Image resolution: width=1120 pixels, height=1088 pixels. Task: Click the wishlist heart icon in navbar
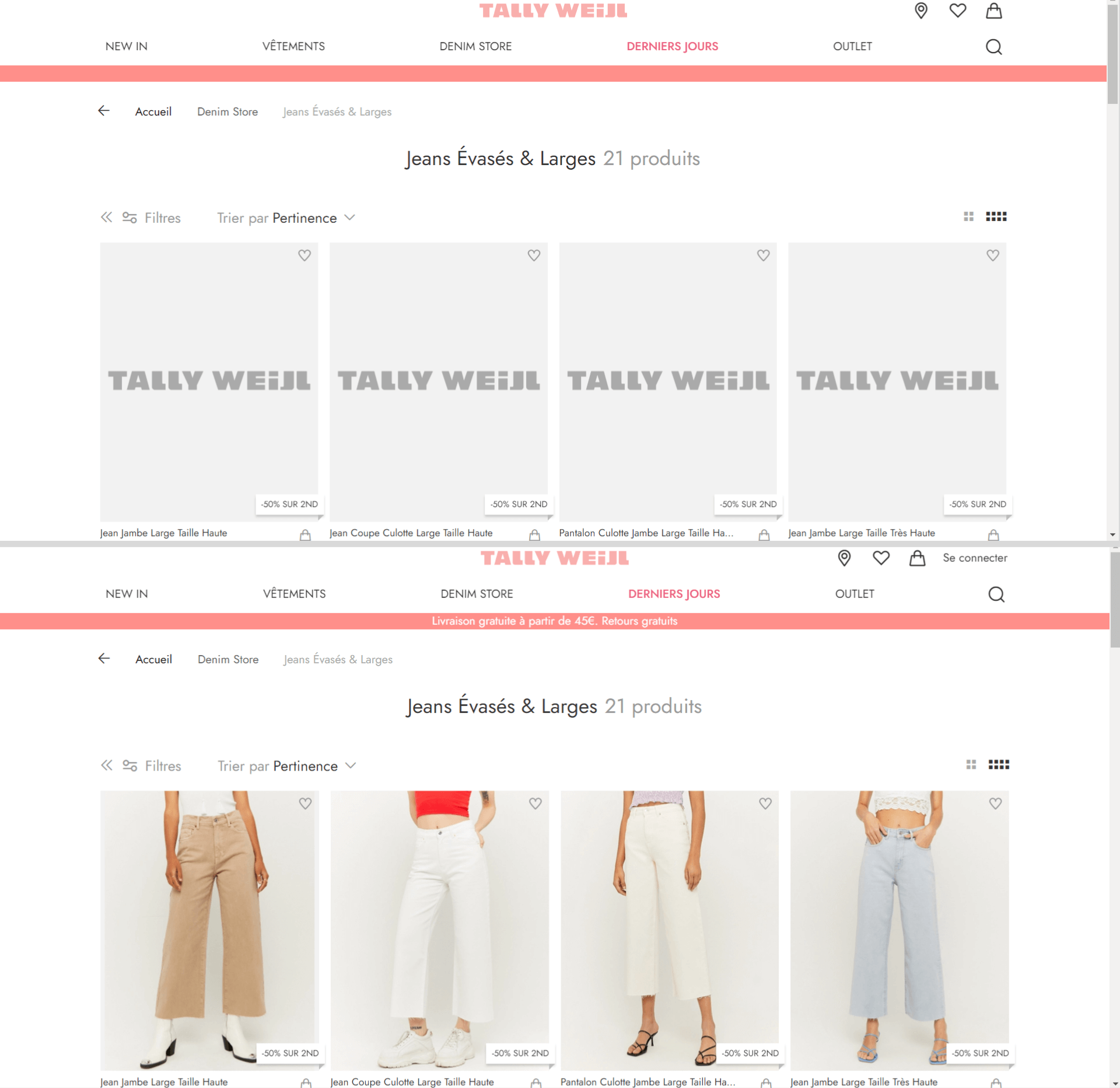956,11
